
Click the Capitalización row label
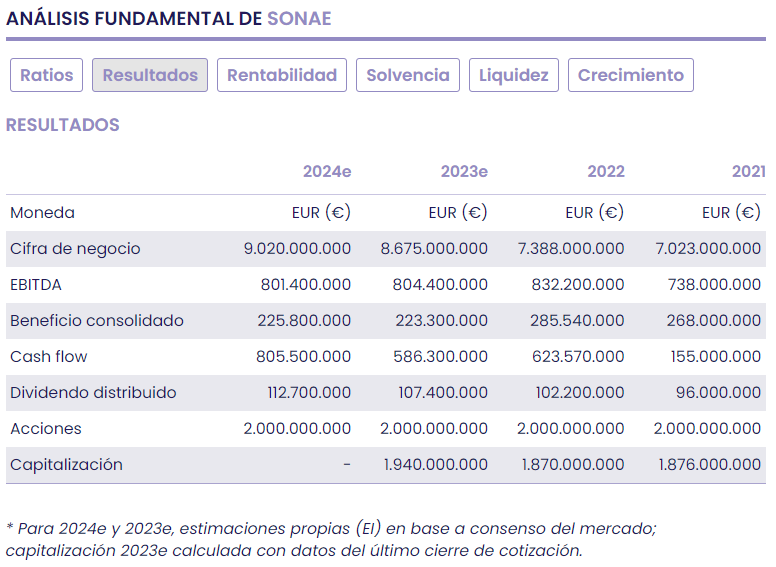coord(66,465)
